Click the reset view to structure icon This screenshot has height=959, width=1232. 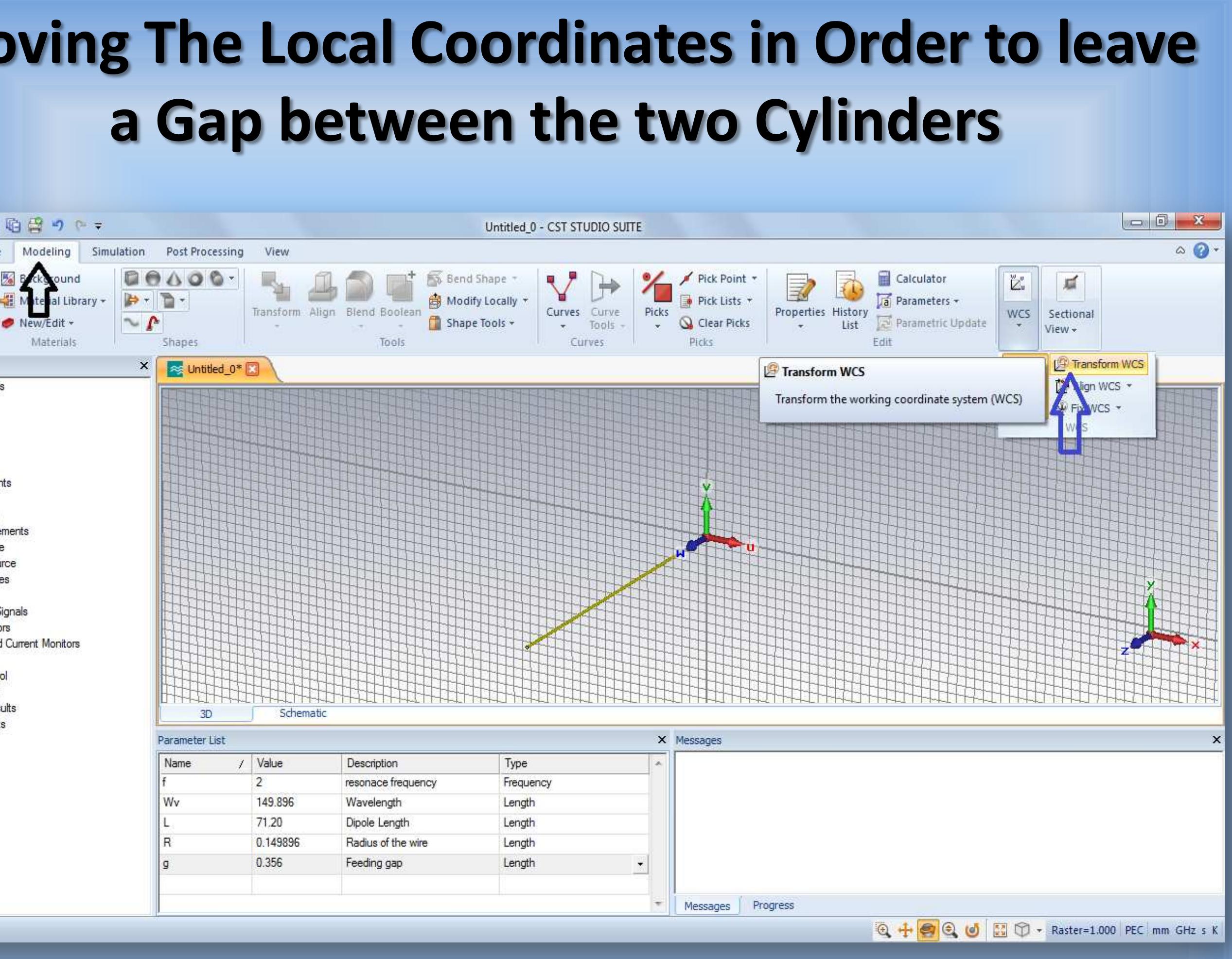[1000, 930]
